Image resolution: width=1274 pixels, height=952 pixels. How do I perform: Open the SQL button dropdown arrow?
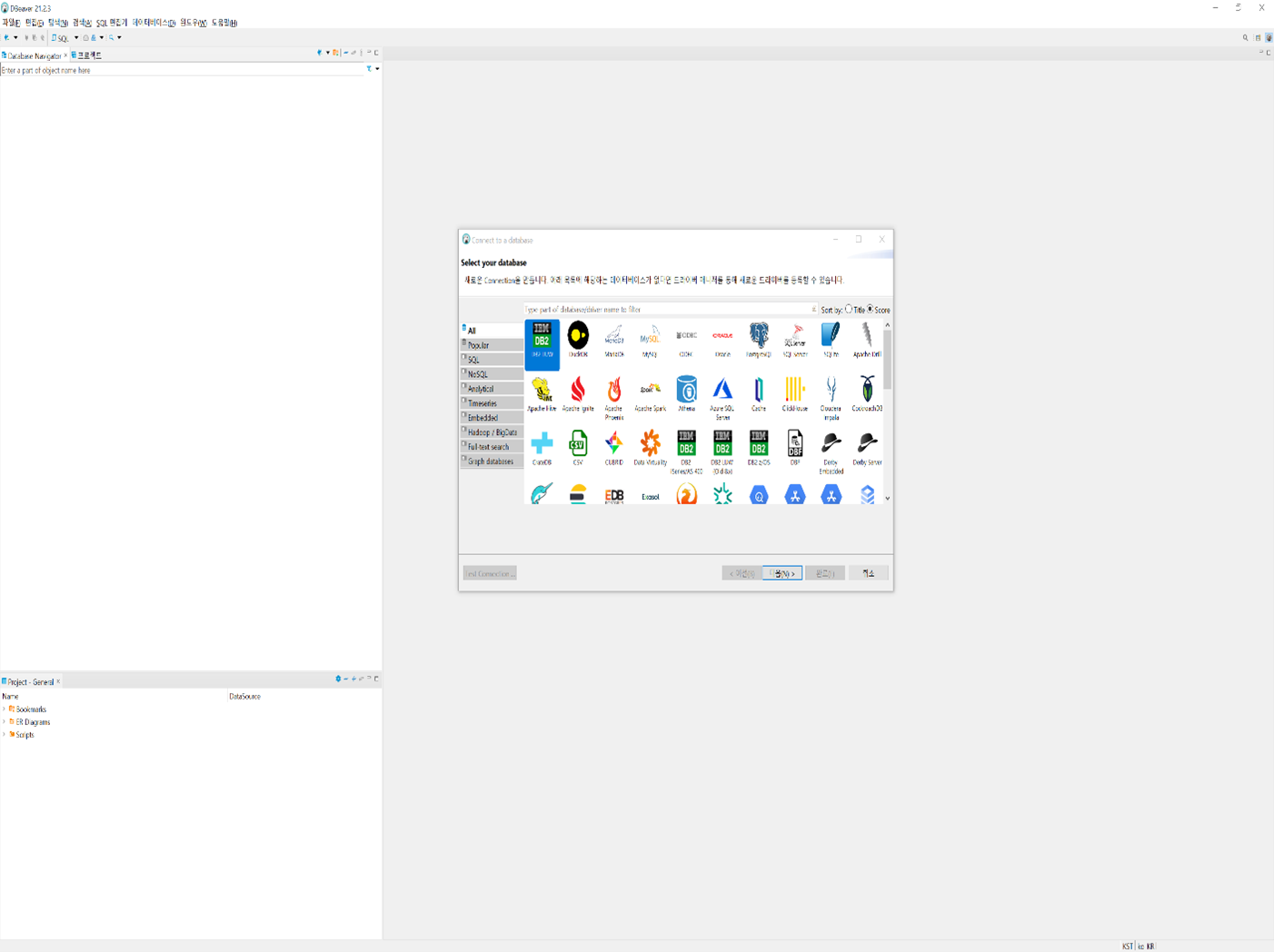75,38
